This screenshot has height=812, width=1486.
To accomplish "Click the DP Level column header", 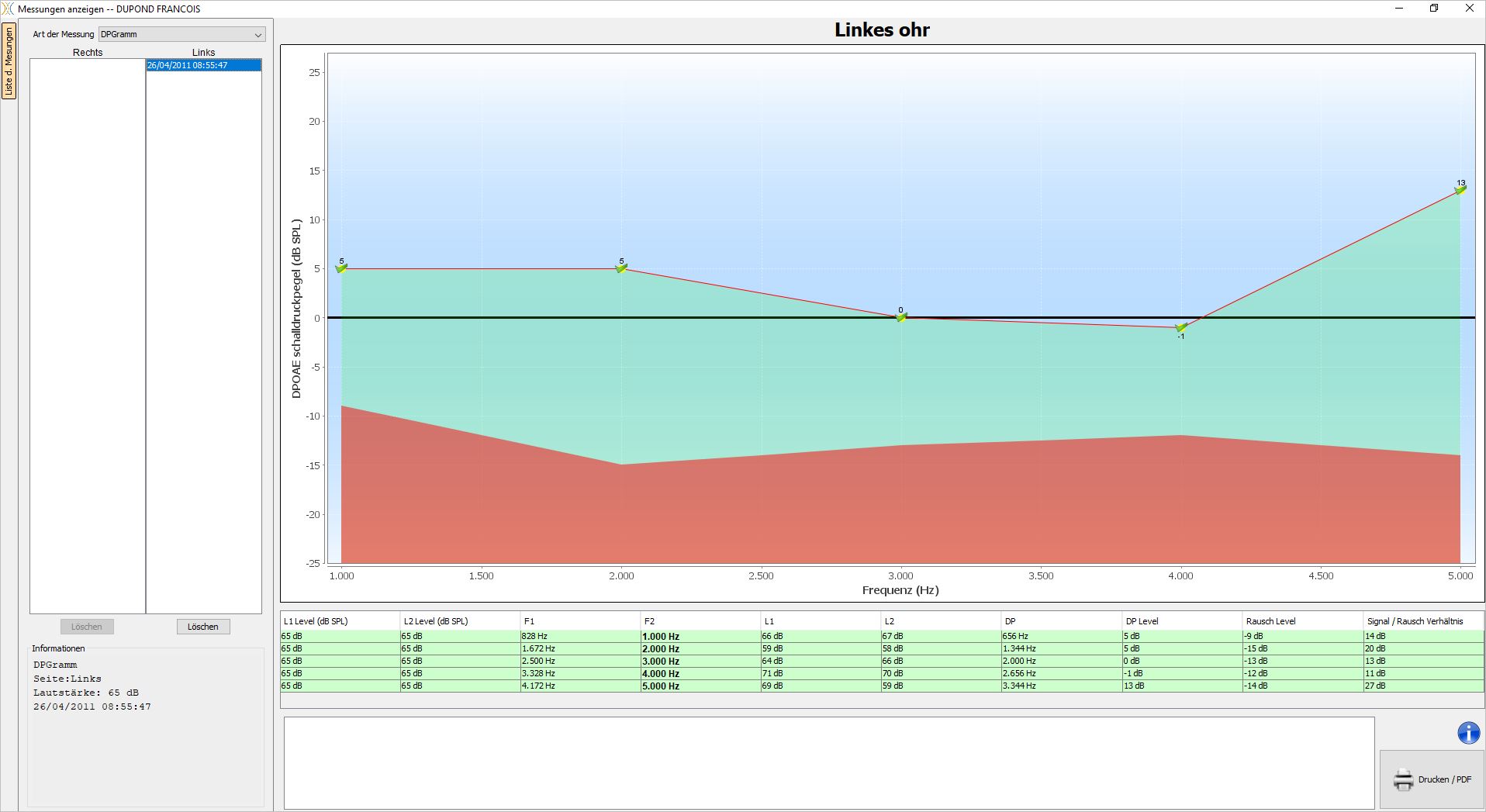I will 1142,621.
